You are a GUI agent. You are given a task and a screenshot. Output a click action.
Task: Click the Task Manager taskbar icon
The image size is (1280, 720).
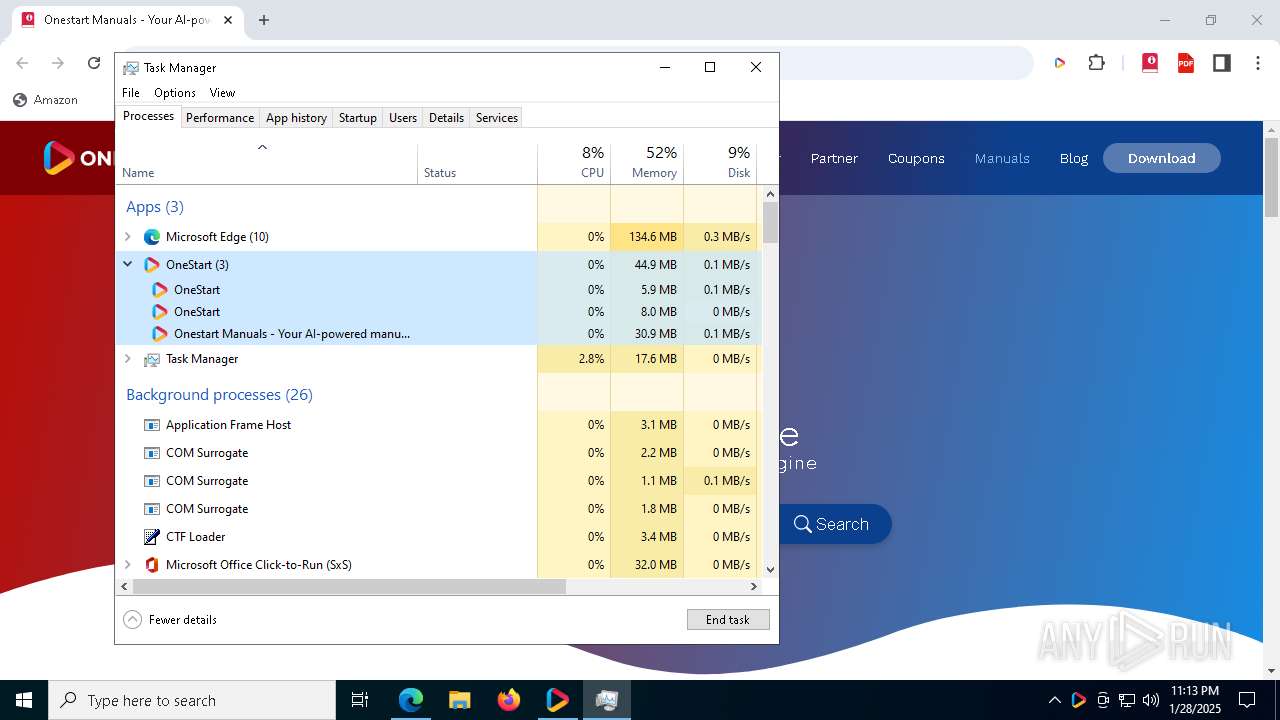click(606, 700)
